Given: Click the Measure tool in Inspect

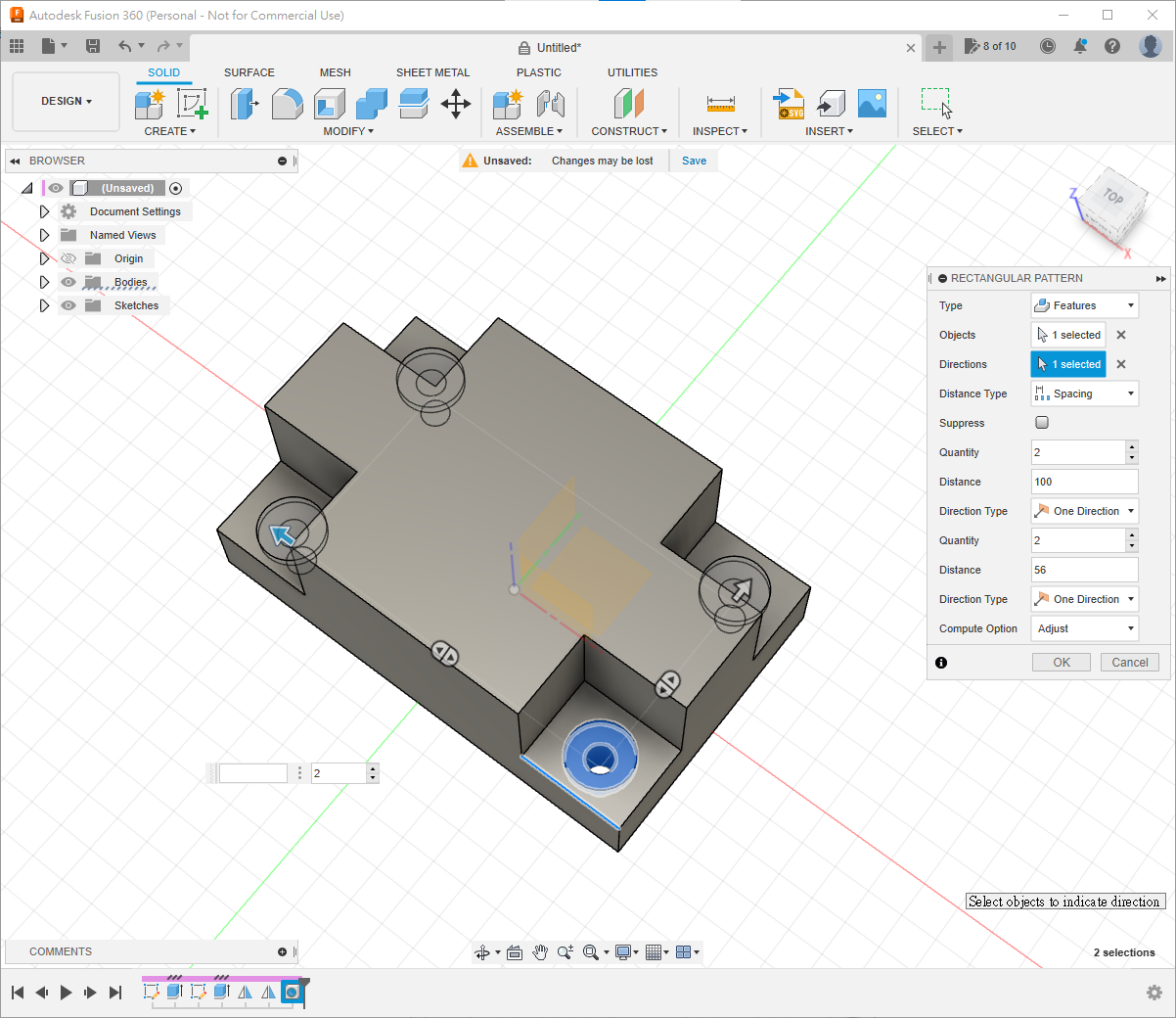Looking at the screenshot, I should pyautogui.click(x=720, y=104).
